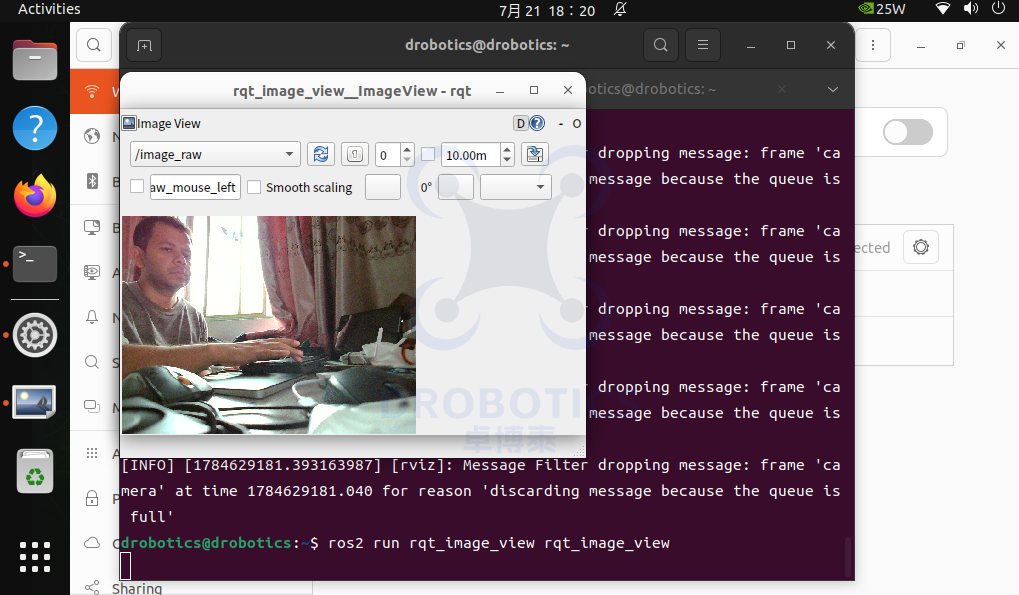The height and width of the screenshot is (595, 1019).
Task: Click the 10.00m max range field
Action: point(471,155)
